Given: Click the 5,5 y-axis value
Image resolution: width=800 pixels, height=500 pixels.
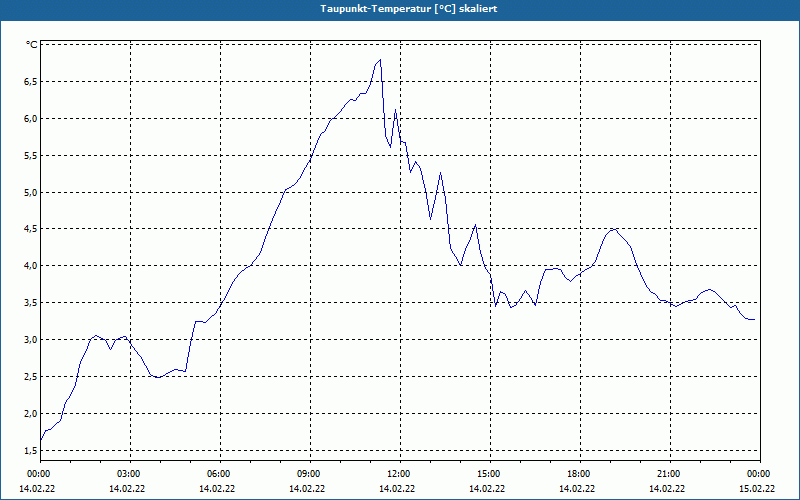Looking at the screenshot, I should (x=31, y=156).
